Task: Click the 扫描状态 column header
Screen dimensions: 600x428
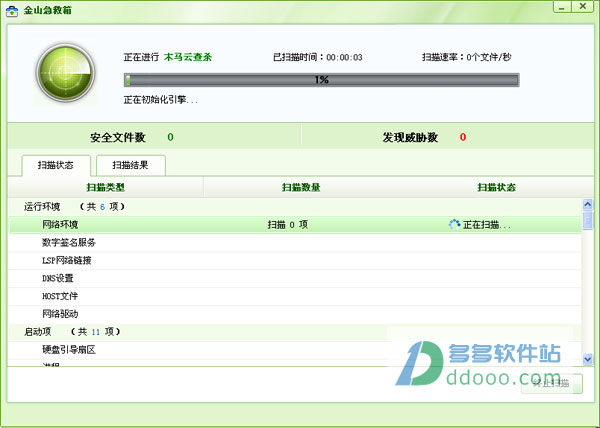Action: pos(496,187)
